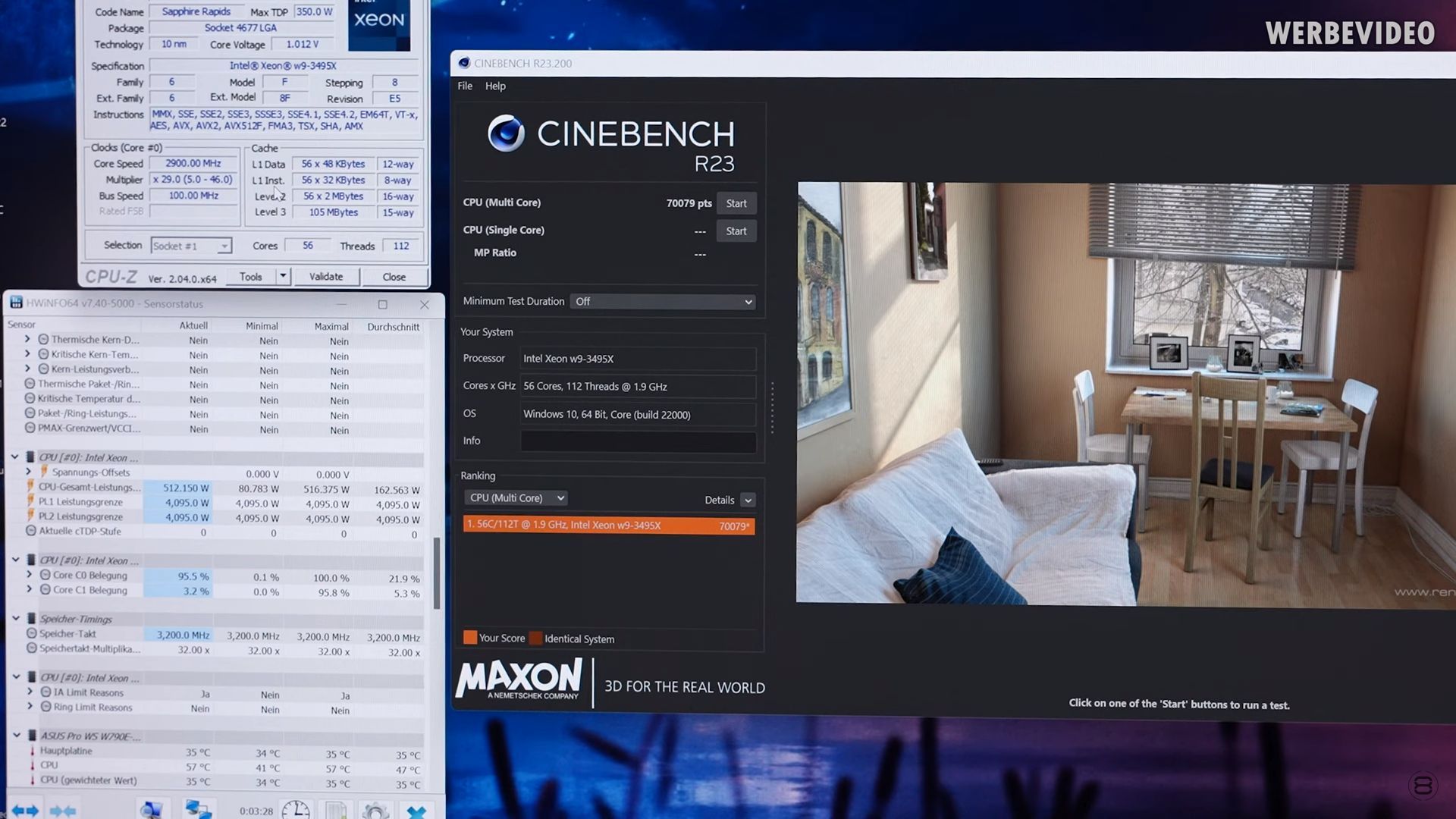Image resolution: width=1456 pixels, height=819 pixels.
Task: Open the HWiNFO monitor magnifier icon
Action: point(151,809)
